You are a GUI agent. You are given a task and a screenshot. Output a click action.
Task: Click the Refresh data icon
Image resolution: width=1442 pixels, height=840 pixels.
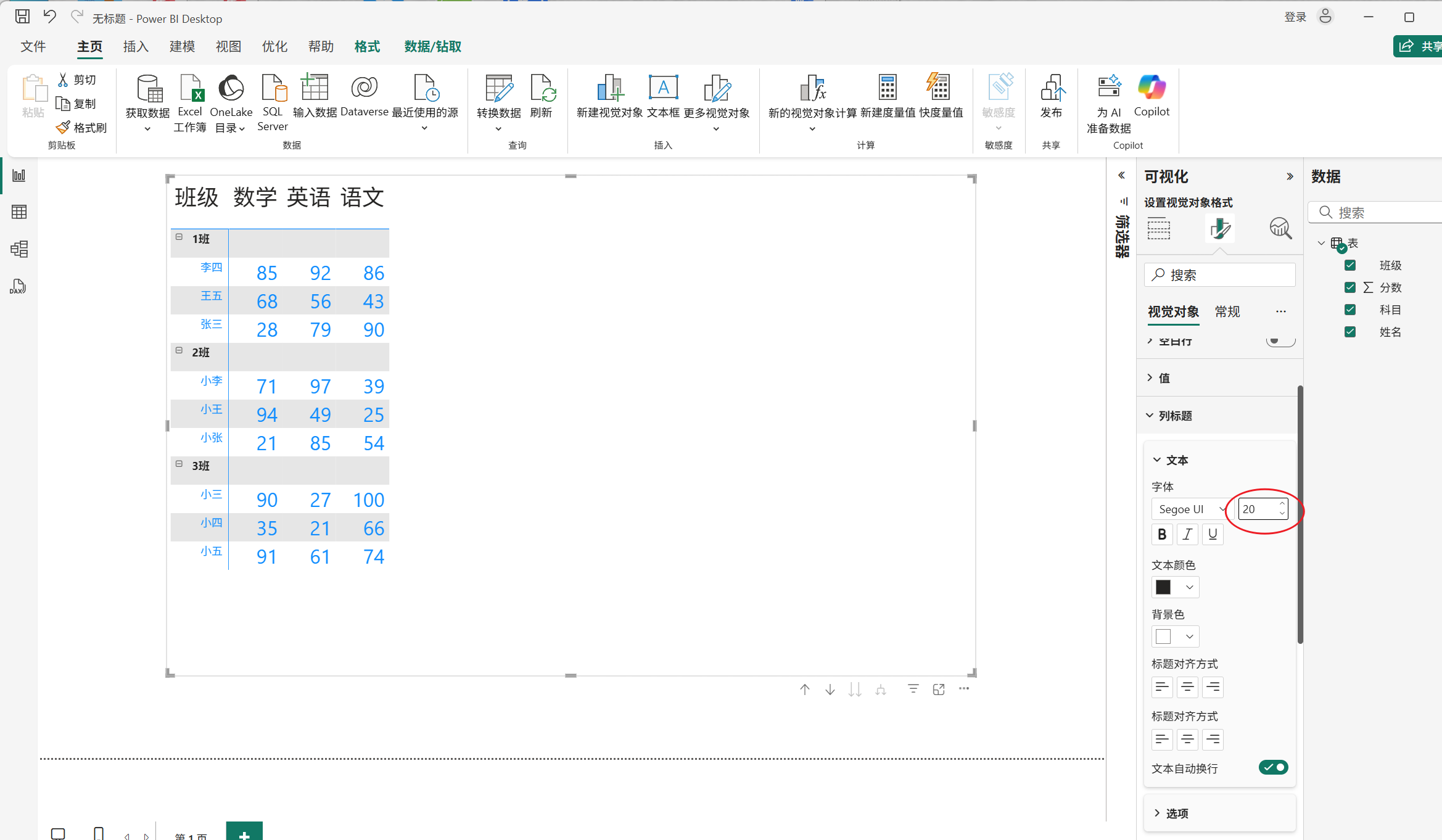pos(542,89)
